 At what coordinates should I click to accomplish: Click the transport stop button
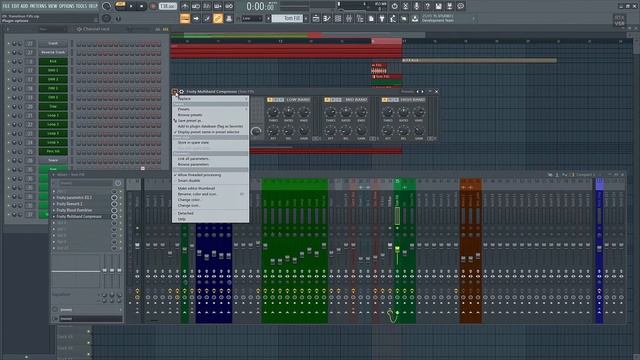click(x=142, y=6)
